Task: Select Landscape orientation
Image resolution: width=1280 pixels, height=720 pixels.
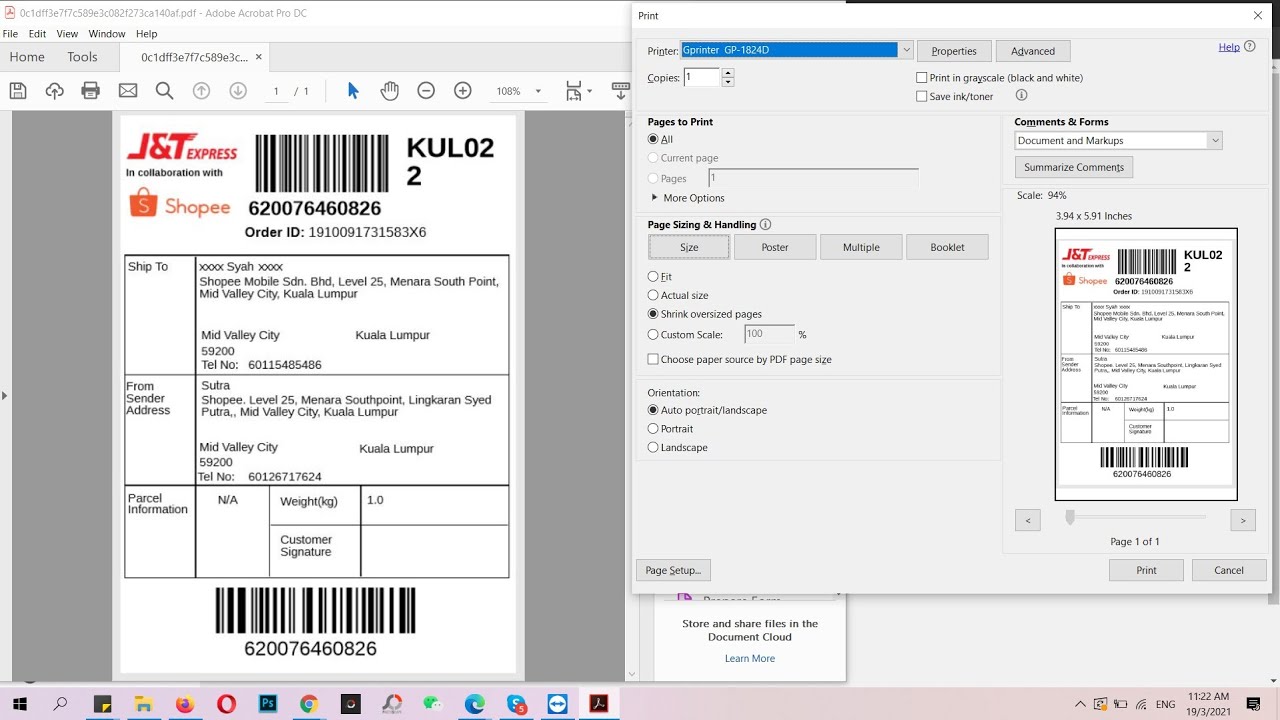Action: 653,448
